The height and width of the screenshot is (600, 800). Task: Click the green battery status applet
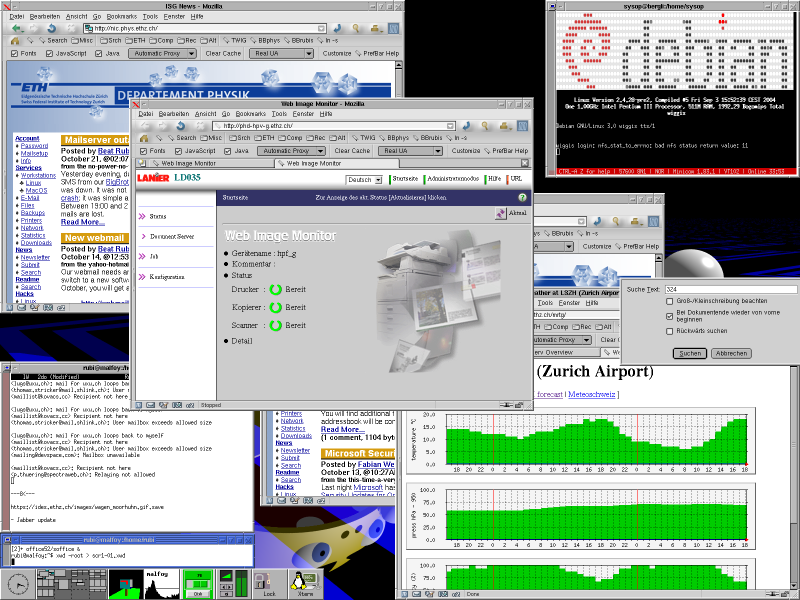(198, 584)
